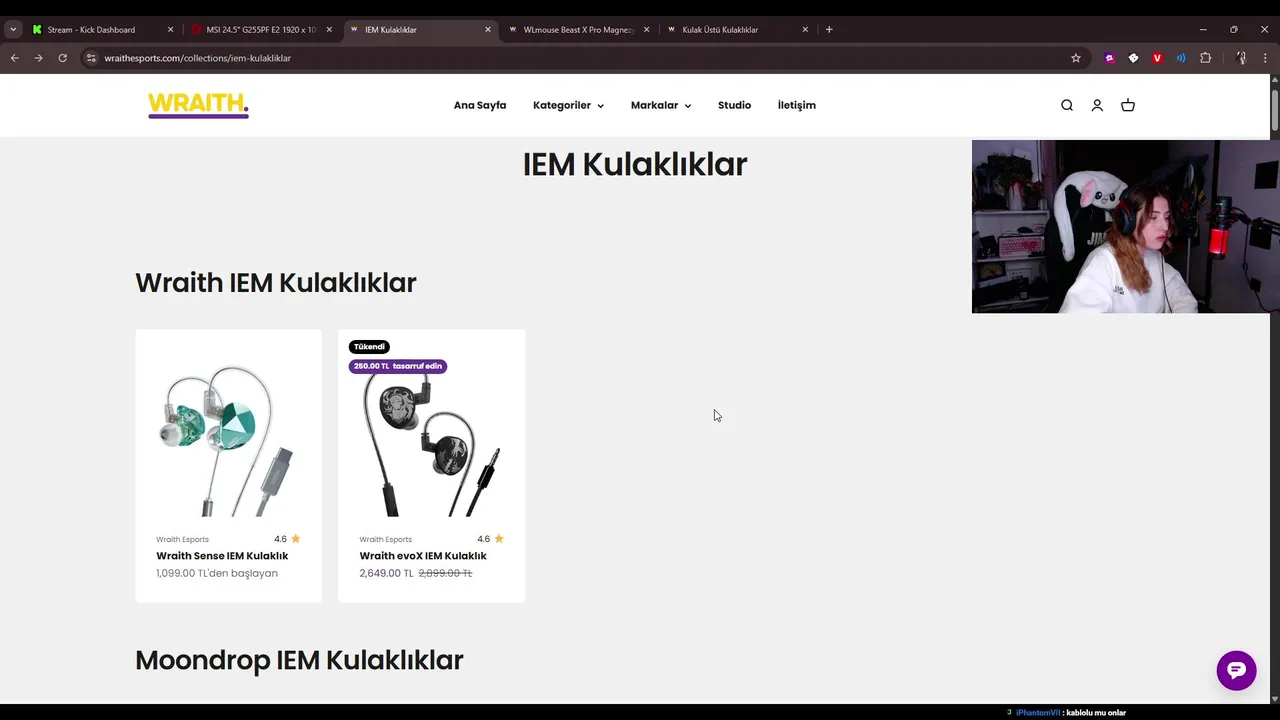Image resolution: width=1280 pixels, height=720 pixels.
Task: Open the account login icon
Action: [1097, 105]
